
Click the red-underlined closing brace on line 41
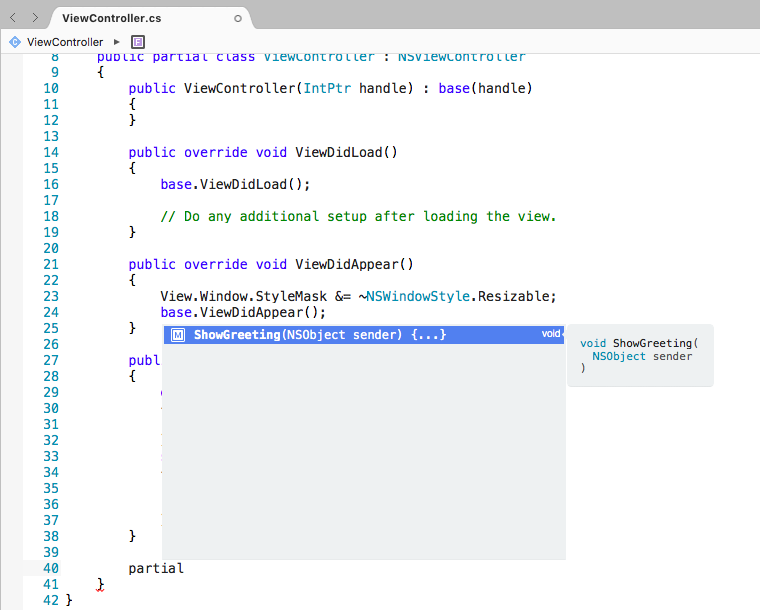pyautogui.click(x=100, y=584)
